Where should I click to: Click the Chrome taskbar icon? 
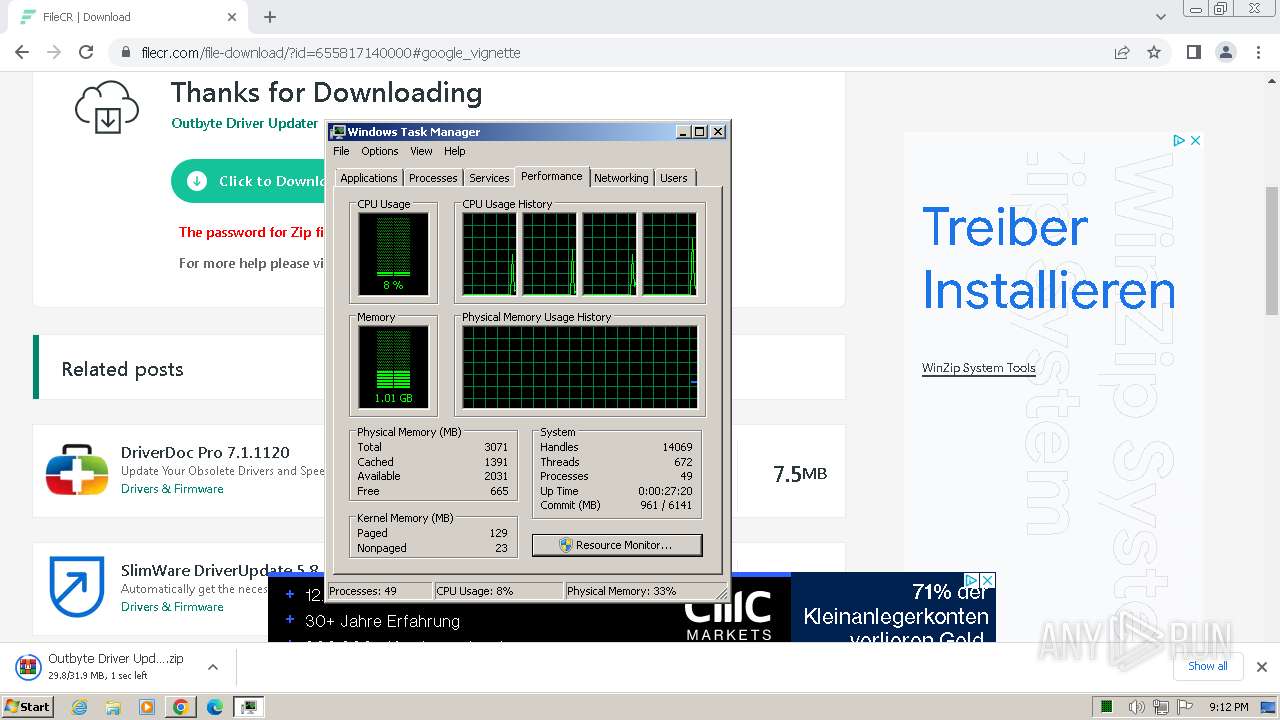(180, 707)
